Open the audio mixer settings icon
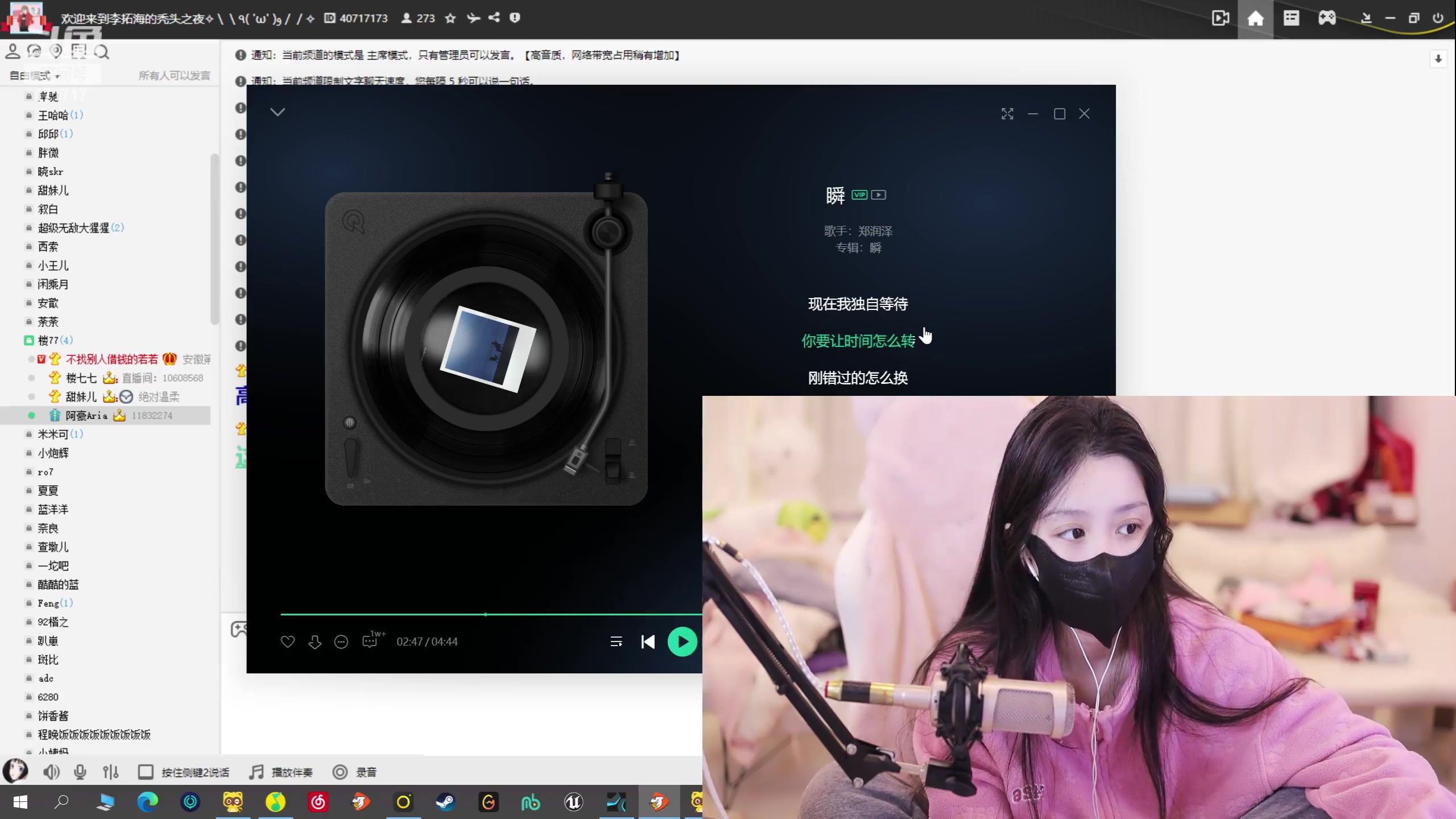 pyautogui.click(x=110, y=772)
